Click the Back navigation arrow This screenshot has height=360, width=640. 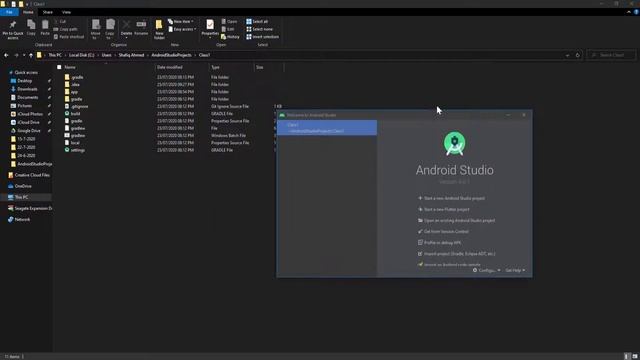pyautogui.click(x=6, y=55)
